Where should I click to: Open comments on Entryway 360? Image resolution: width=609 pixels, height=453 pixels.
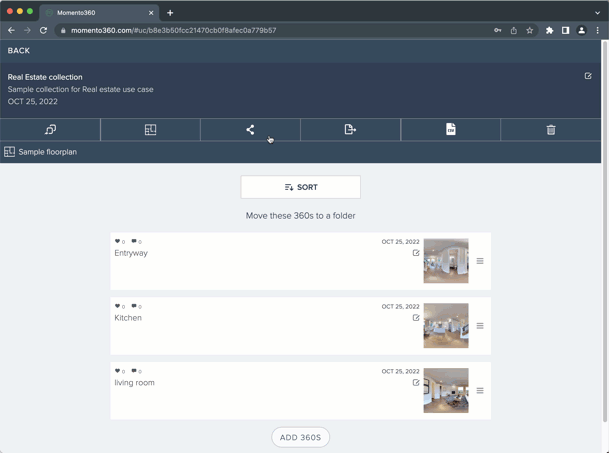pos(134,241)
